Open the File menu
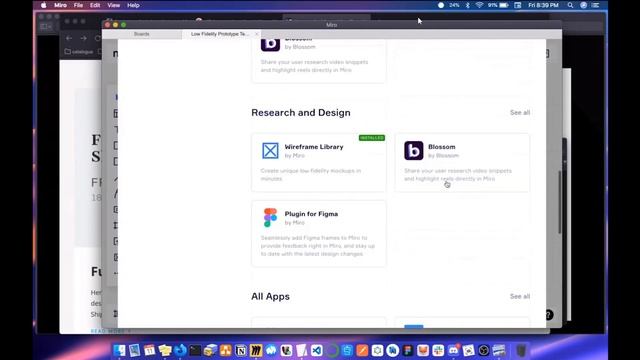Image resolution: width=640 pixels, height=360 pixels. tap(78, 5)
